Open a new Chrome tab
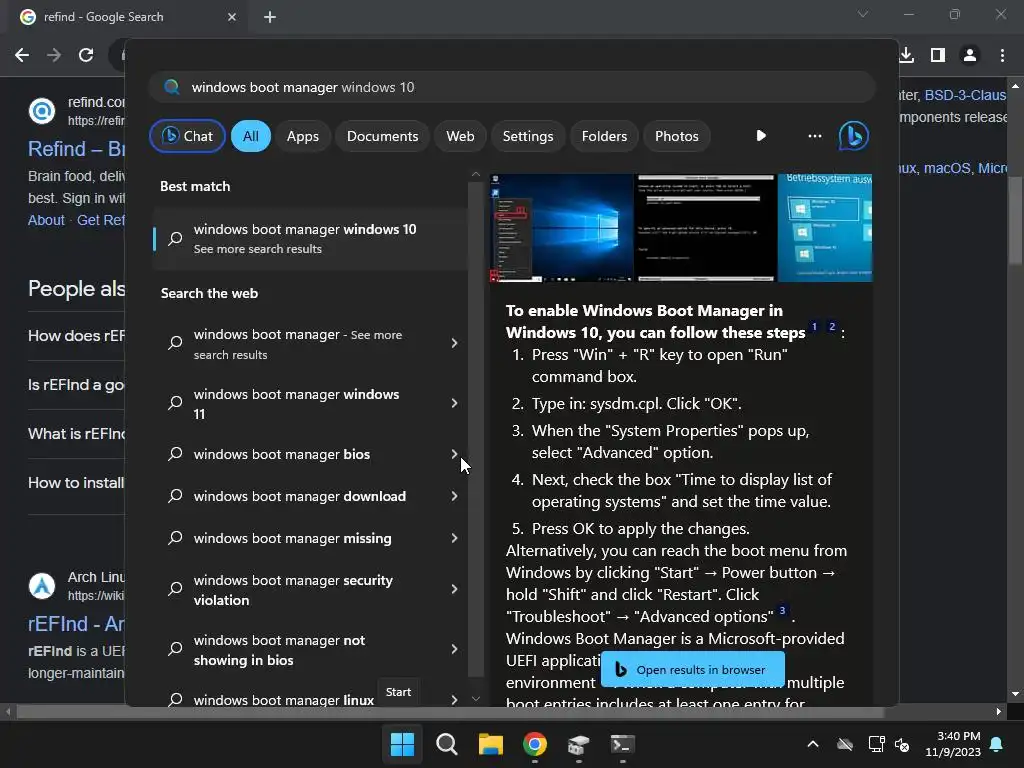 point(270,17)
